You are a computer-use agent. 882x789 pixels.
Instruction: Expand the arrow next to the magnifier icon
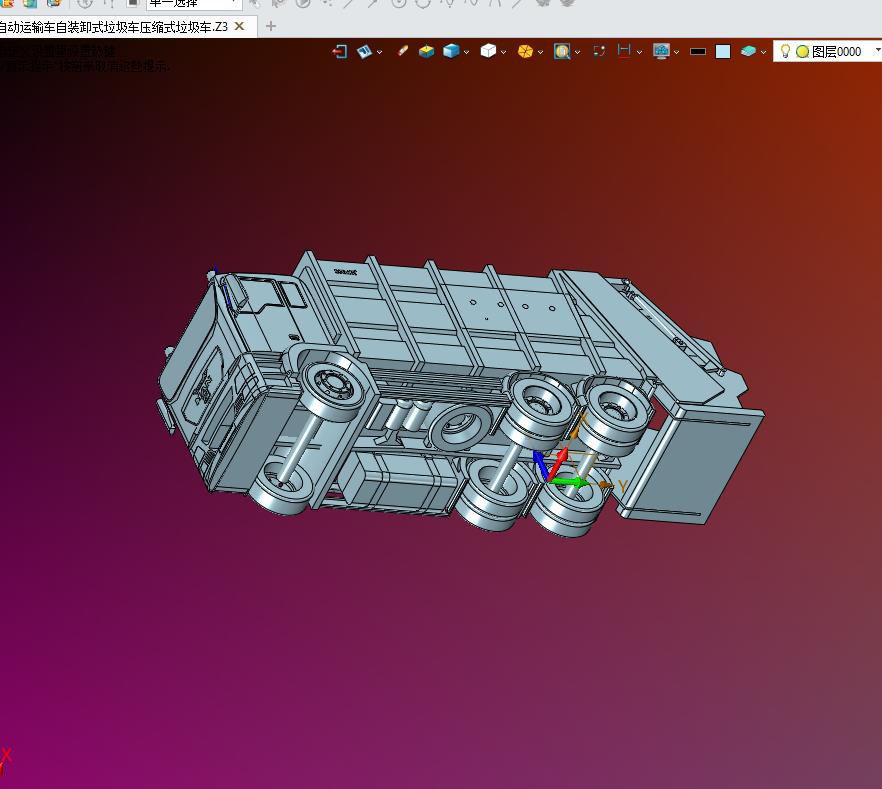click(x=577, y=52)
